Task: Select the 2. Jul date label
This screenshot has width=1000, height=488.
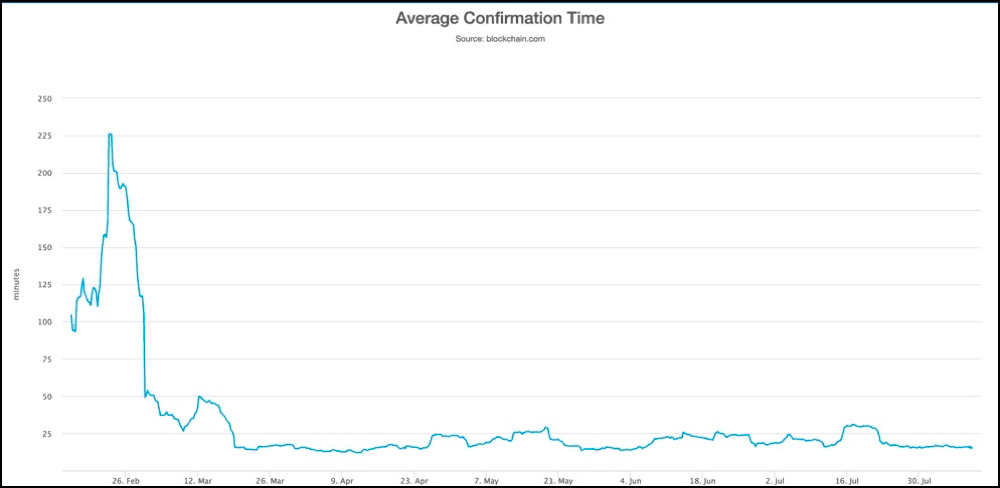Action: [x=775, y=478]
